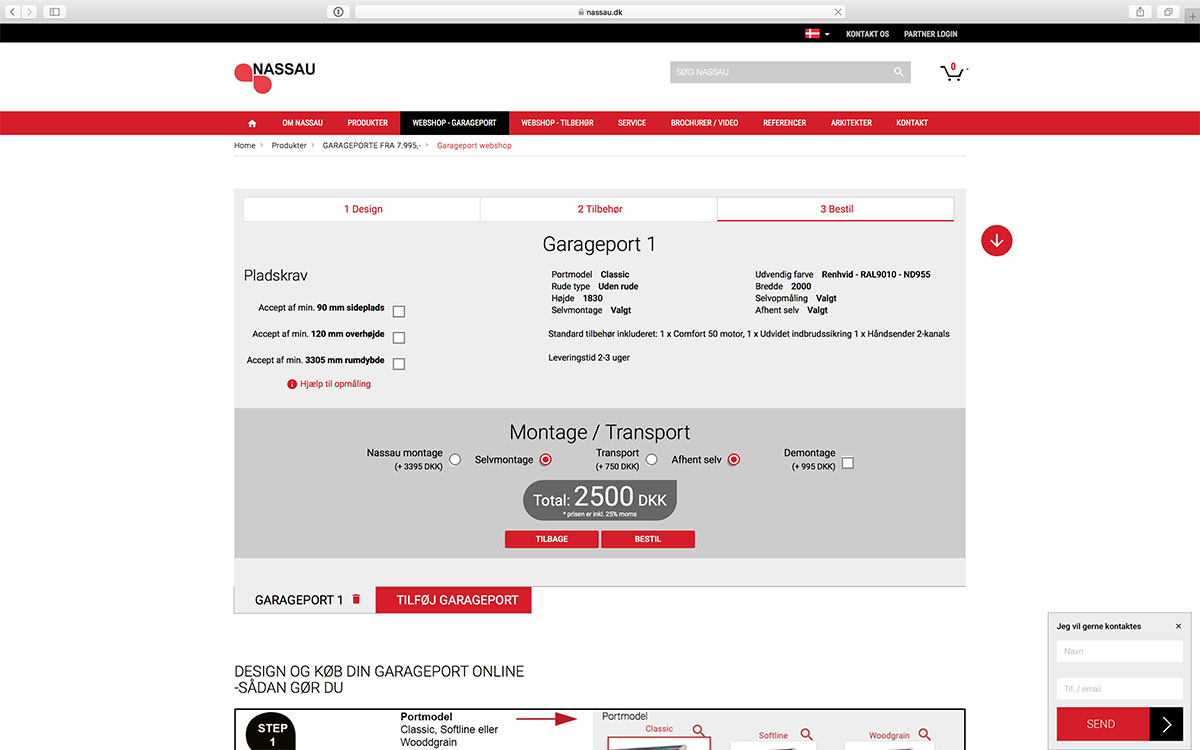Zoom the Classic portmodel with its magnifier
The height and width of the screenshot is (750, 1200).
(699, 731)
